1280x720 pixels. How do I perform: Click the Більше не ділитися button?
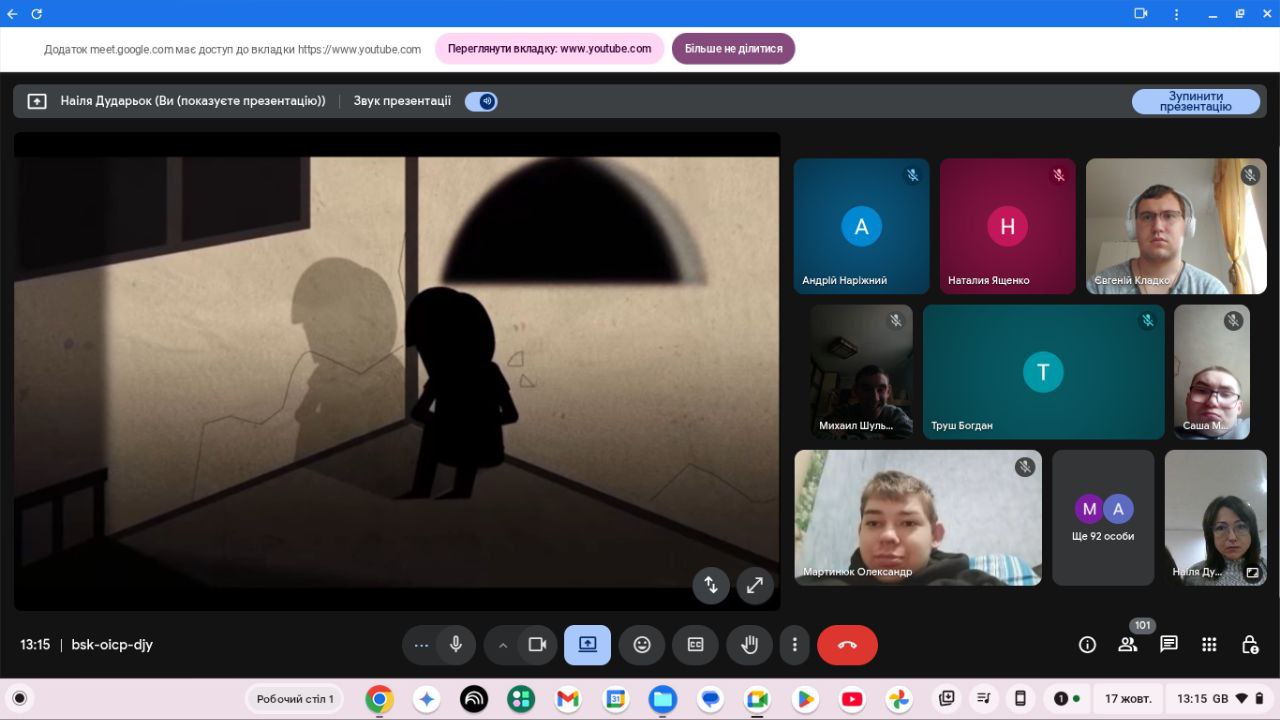click(733, 49)
